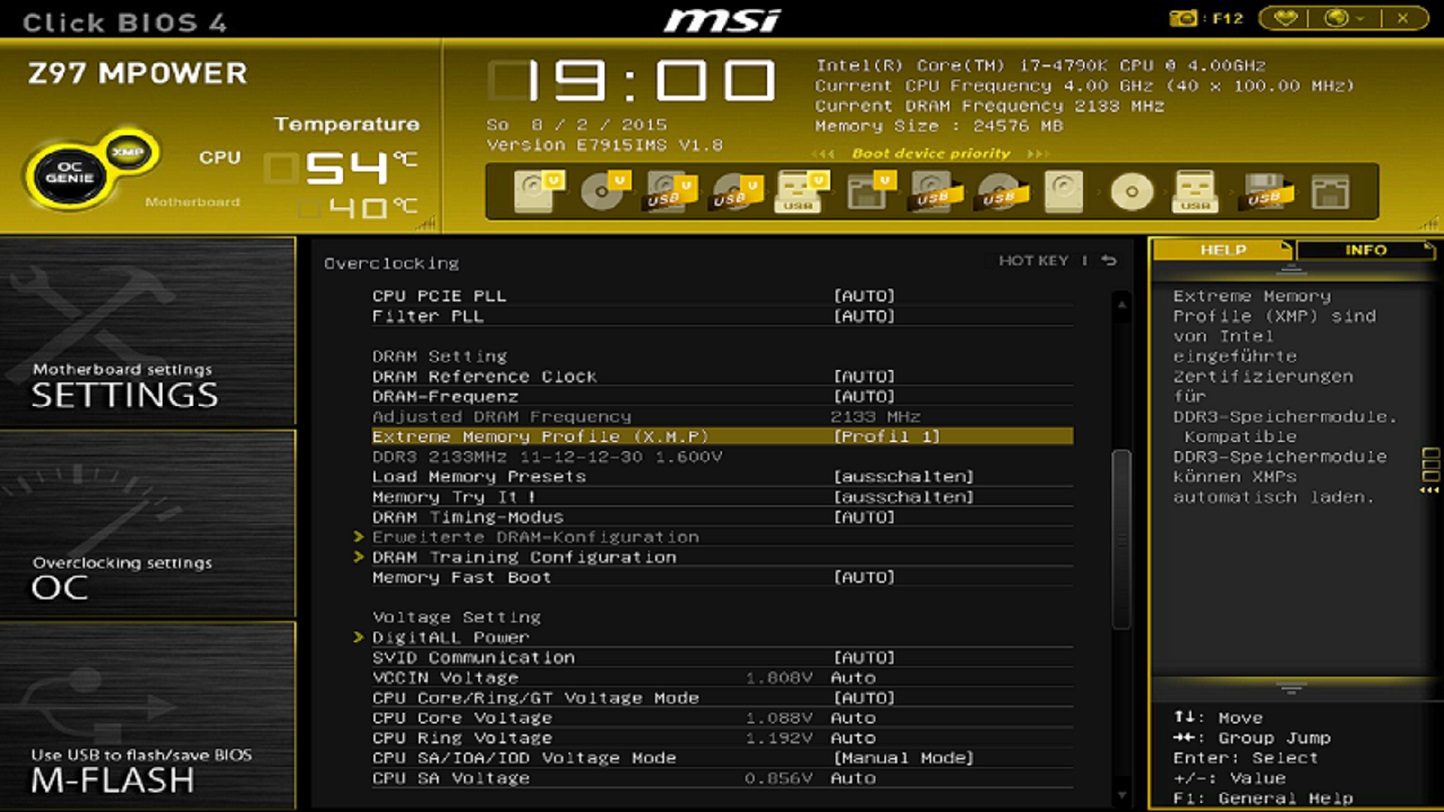Expand DRAM Training Configuration submenu
The width and height of the screenshot is (1444, 812).
(x=524, y=557)
